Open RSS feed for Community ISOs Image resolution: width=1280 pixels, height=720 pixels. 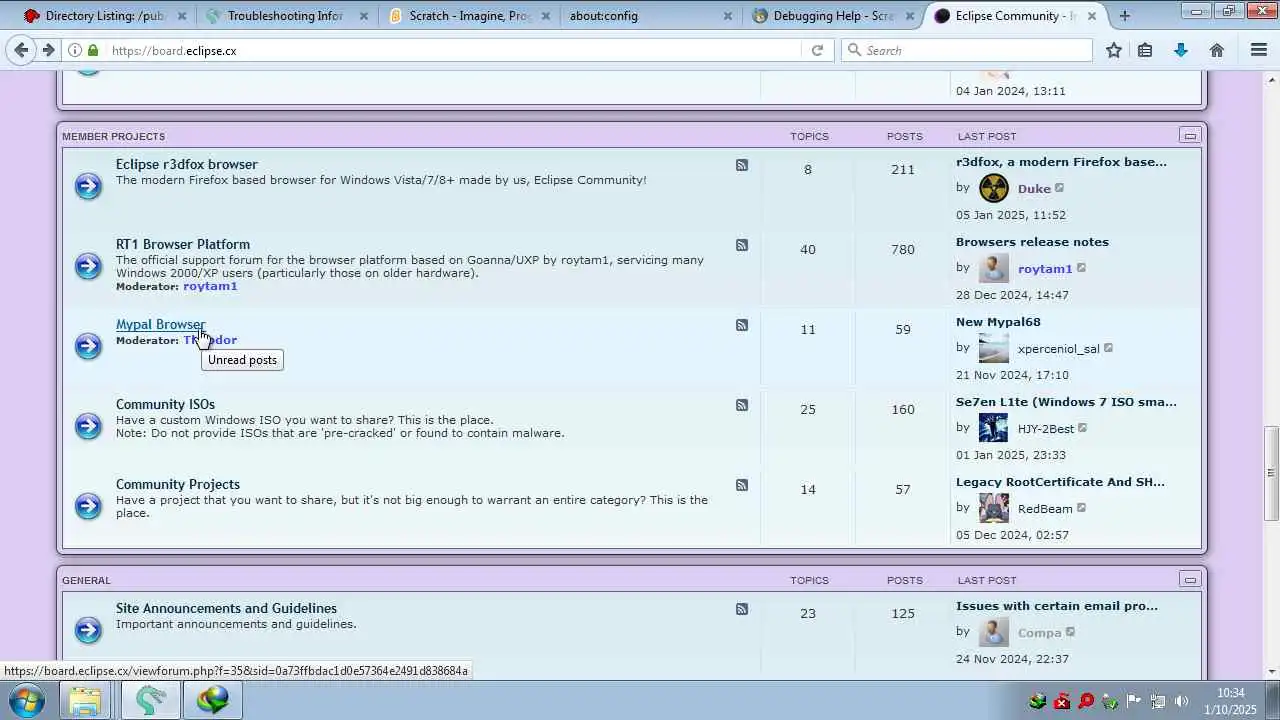tap(742, 405)
